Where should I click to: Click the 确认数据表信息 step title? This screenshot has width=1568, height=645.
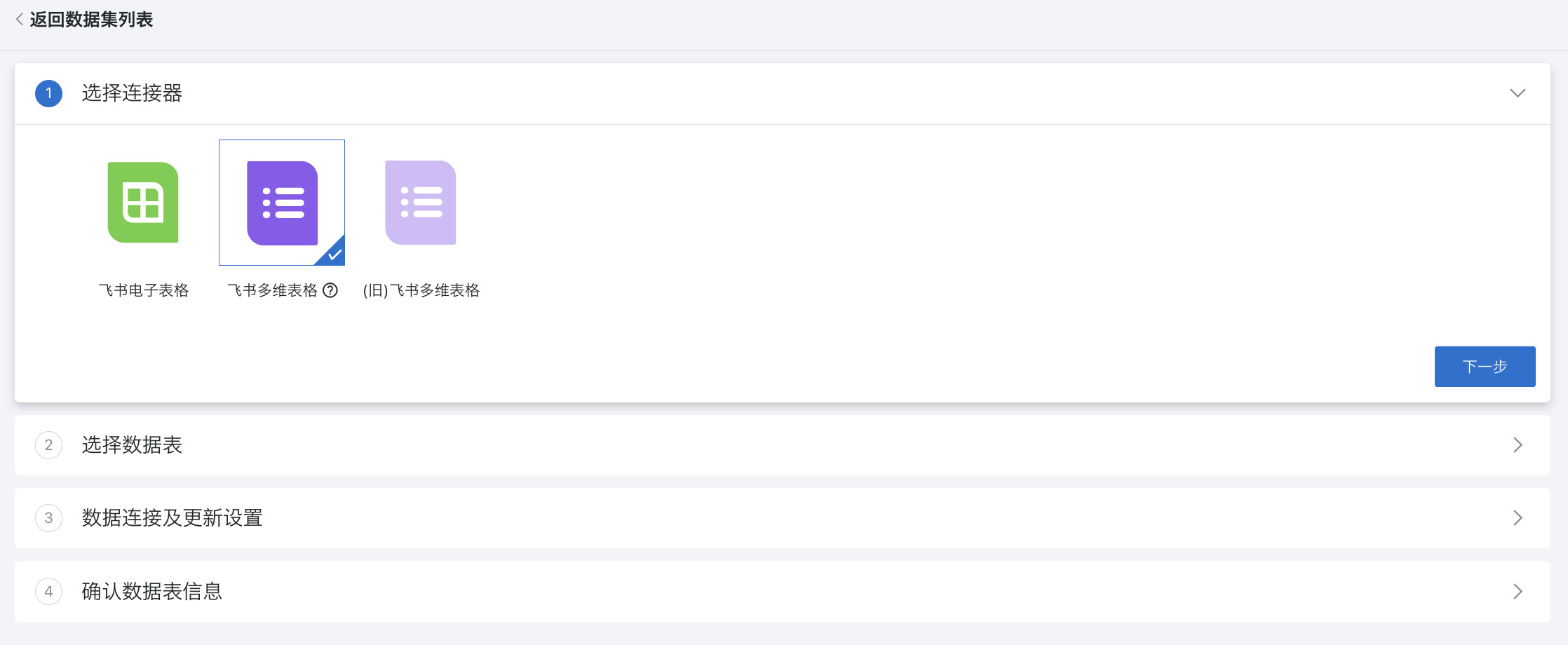pyautogui.click(x=151, y=591)
